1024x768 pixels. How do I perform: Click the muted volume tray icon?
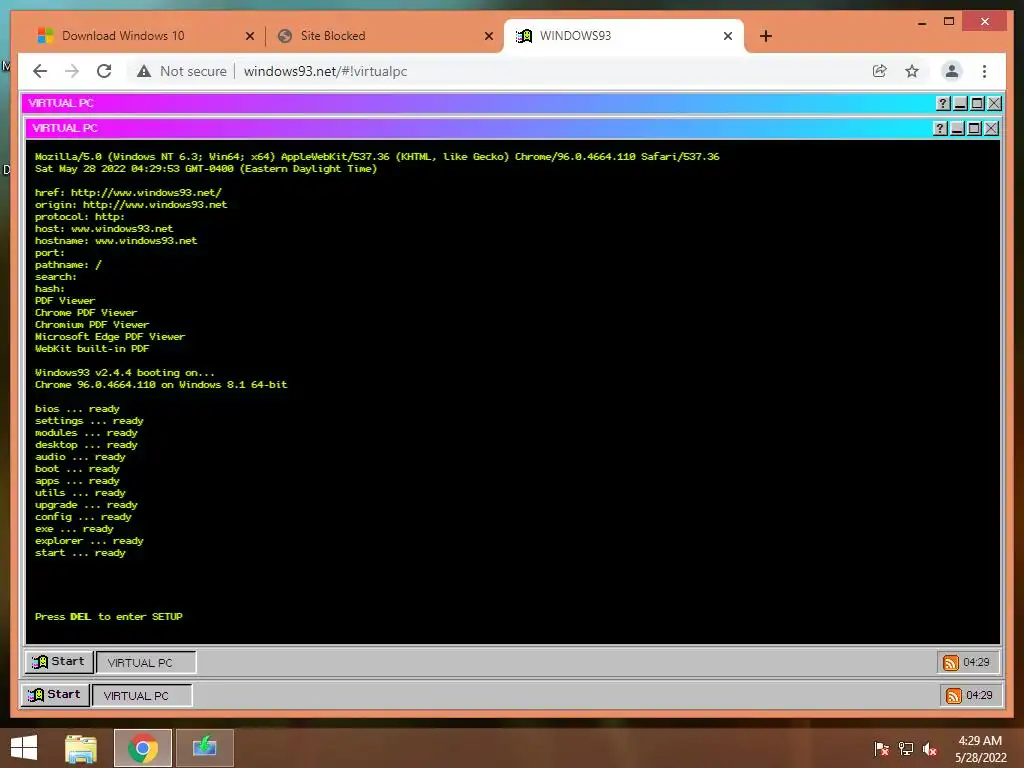[x=930, y=749]
